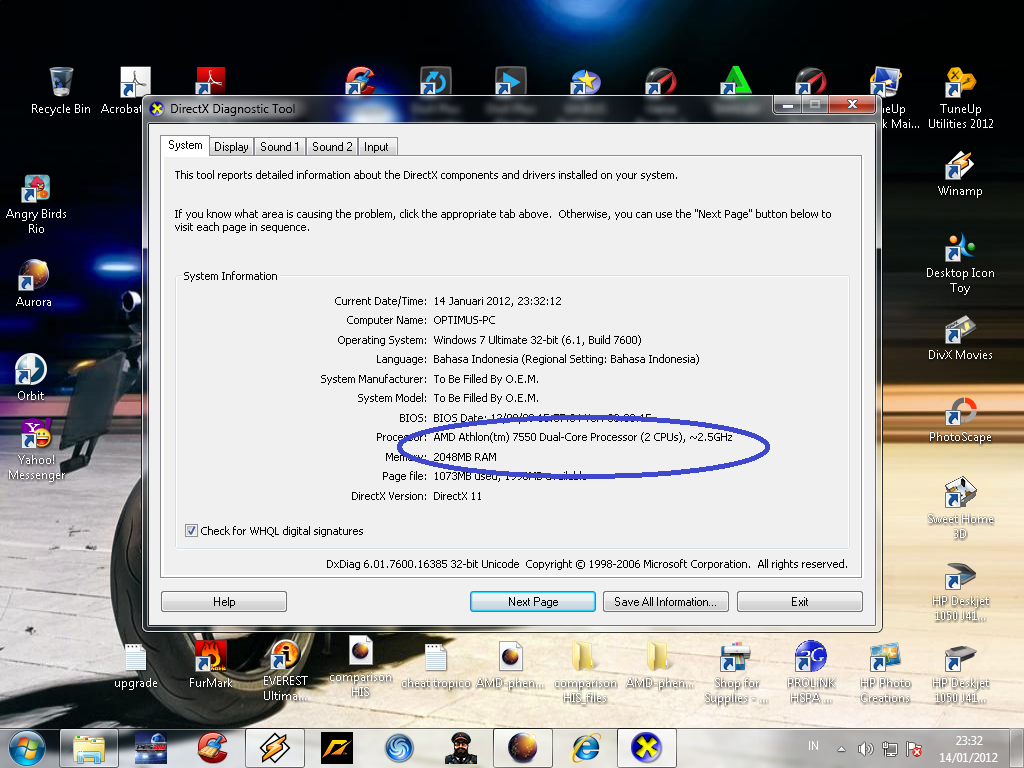
Task: Launch PhotoScape desktop icon
Action: point(960,420)
